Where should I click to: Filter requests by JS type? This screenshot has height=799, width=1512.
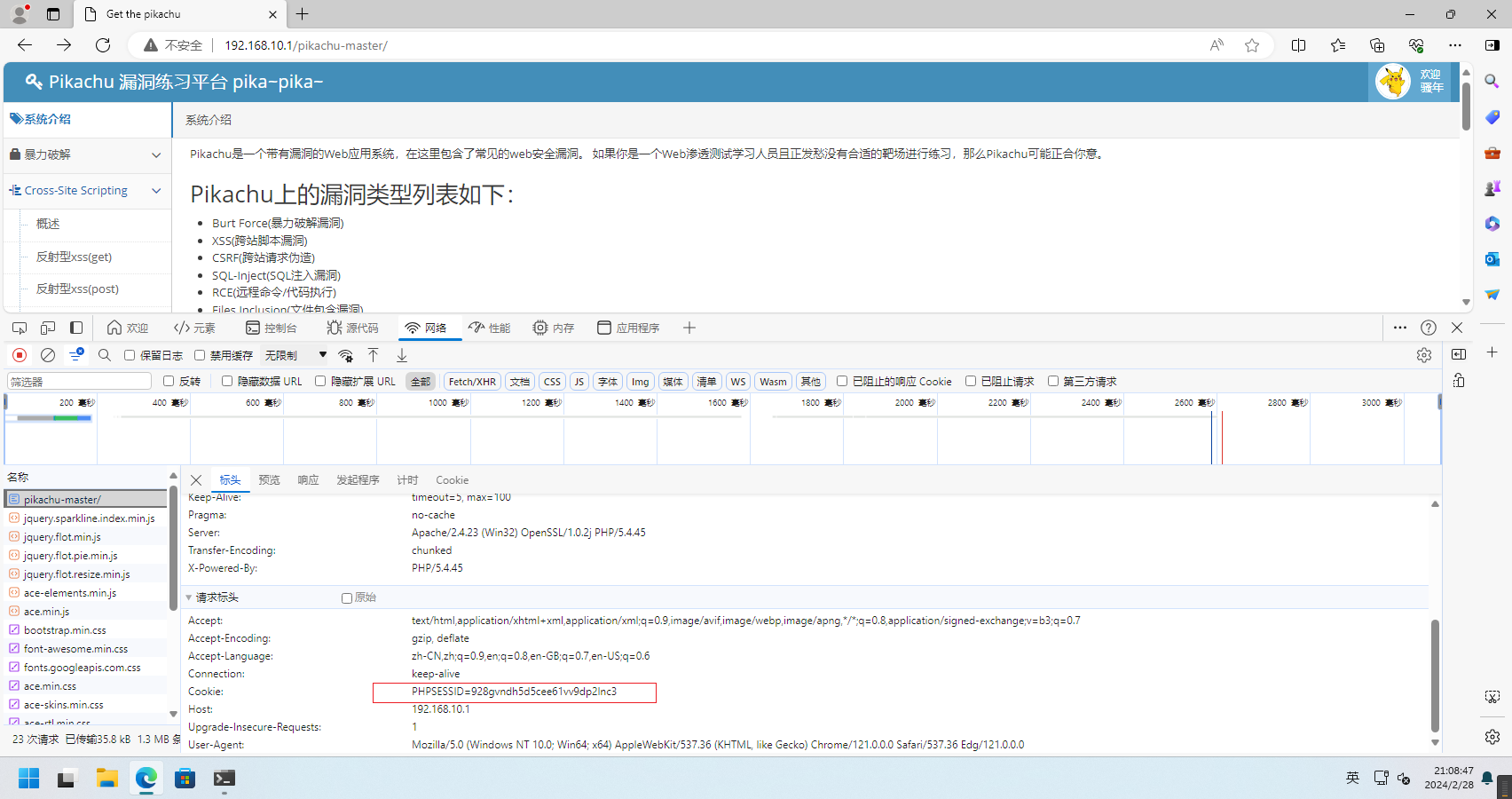(x=579, y=382)
